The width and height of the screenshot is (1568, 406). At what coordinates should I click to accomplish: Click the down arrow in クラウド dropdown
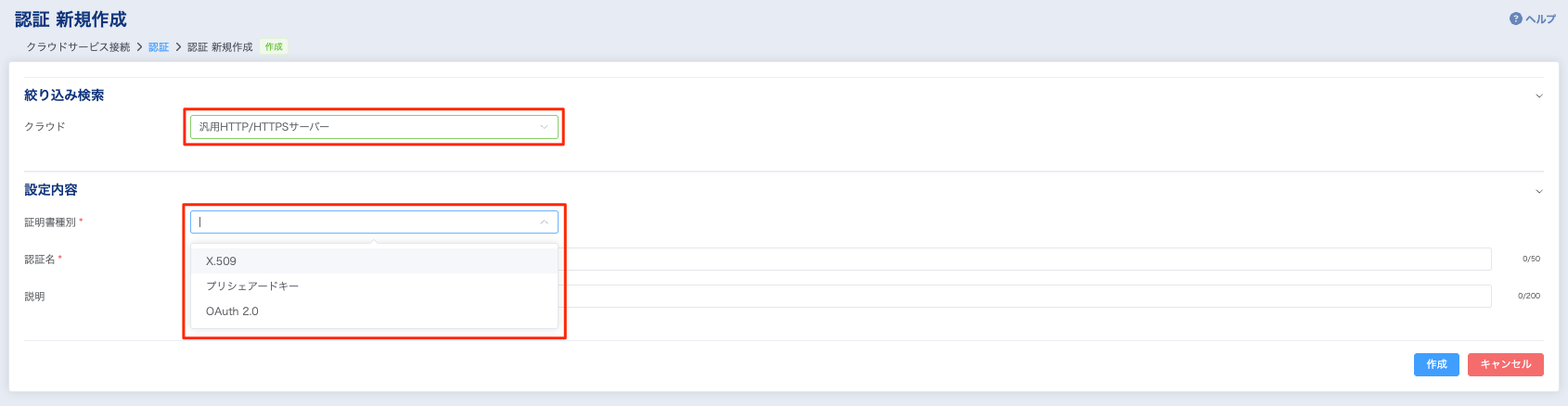click(544, 127)
